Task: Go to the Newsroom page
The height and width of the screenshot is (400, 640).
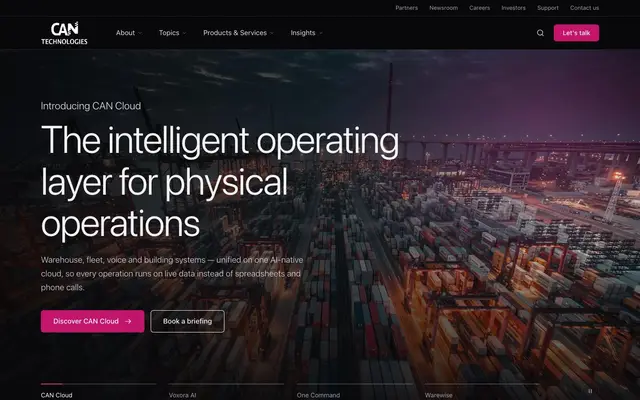Action: click(443, 8)
